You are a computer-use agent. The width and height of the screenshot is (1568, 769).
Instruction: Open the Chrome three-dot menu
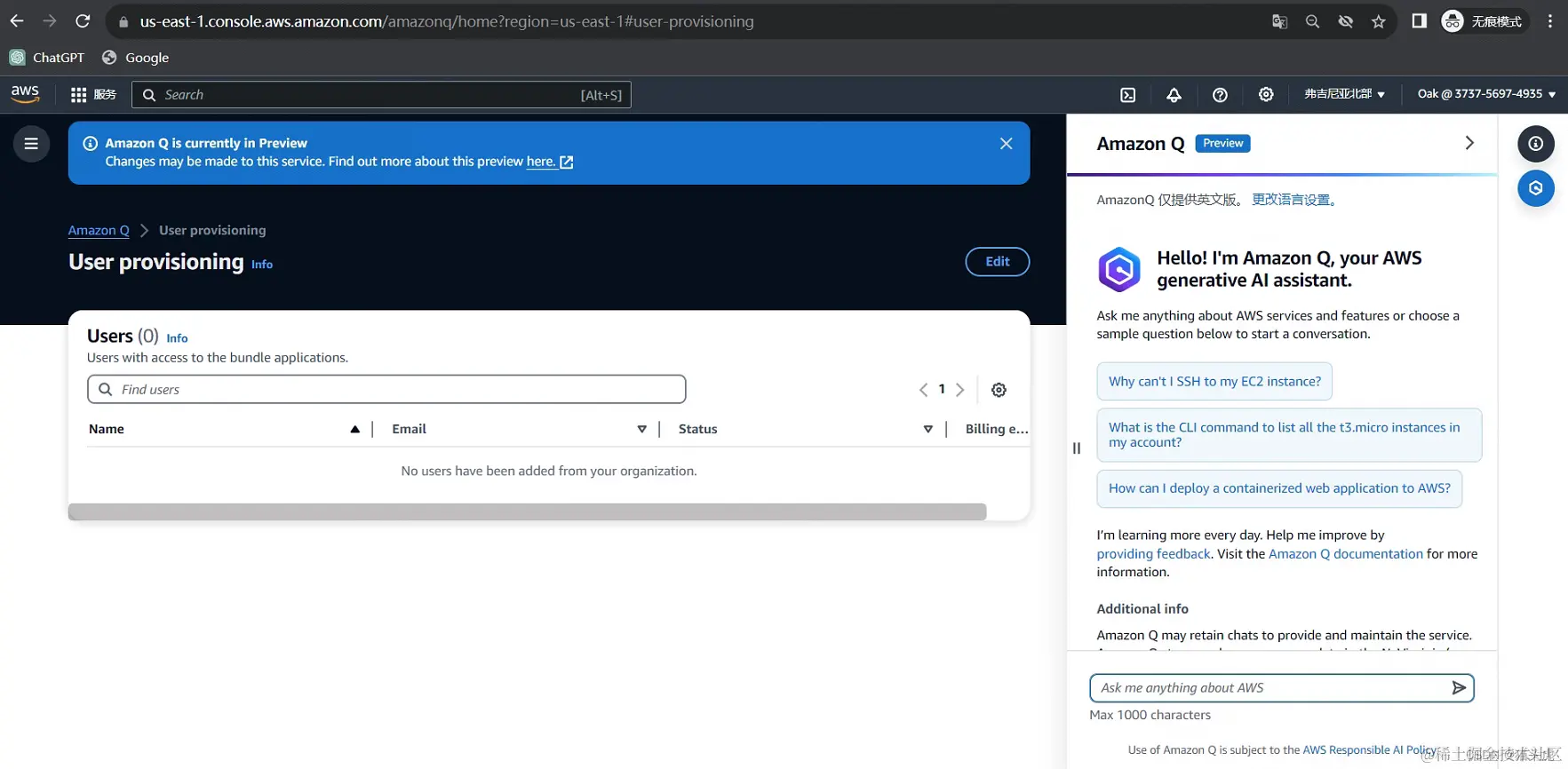(1550, 21)
